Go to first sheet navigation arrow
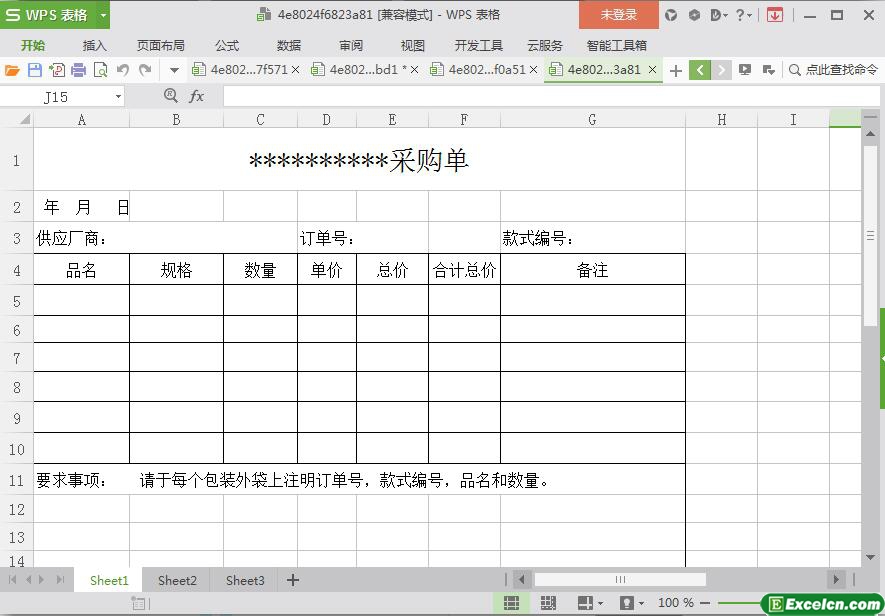 click(12, 579)
